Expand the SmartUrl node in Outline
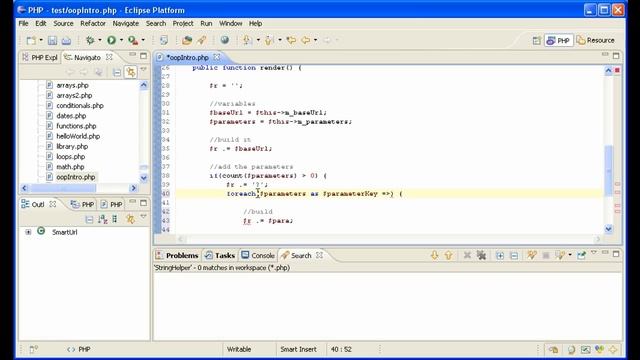The width and height of the screenshot is (640, 360). pyautogui.click(x=28, y=232)
